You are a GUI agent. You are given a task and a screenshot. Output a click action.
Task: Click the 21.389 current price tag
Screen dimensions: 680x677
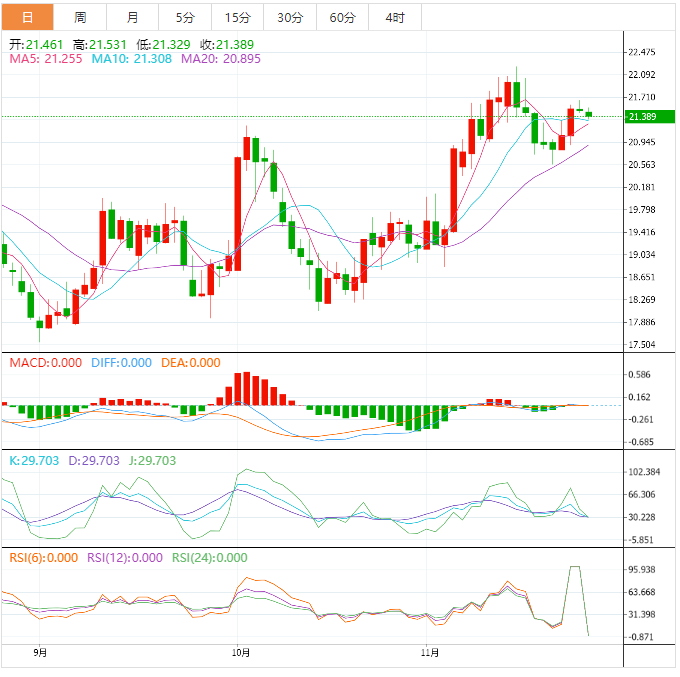pyautogui.click(x=650, y=117)
